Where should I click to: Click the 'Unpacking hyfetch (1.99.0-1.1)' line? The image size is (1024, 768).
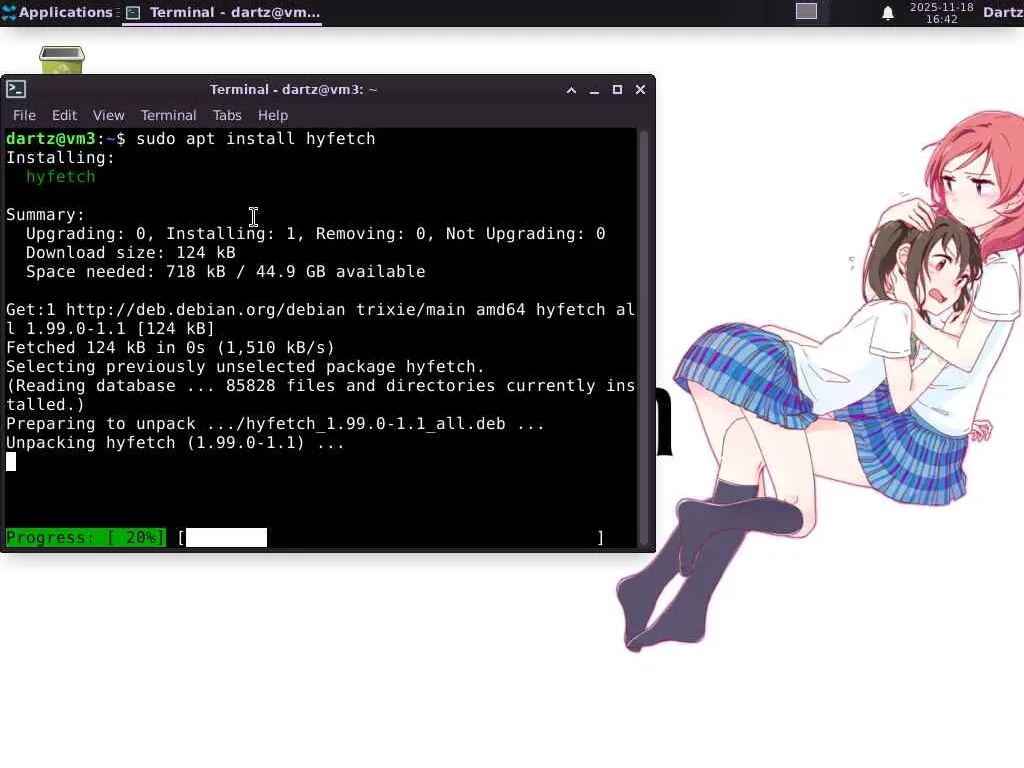(x=175, y=443)
